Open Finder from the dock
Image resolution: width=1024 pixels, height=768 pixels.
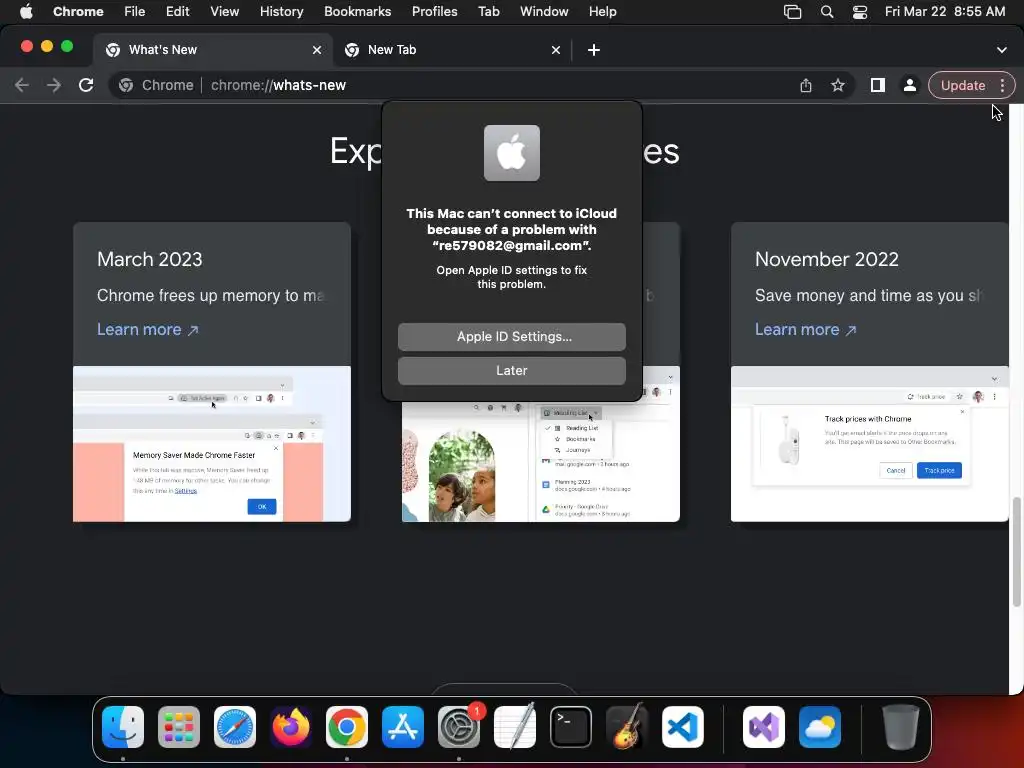pos(123,726)
